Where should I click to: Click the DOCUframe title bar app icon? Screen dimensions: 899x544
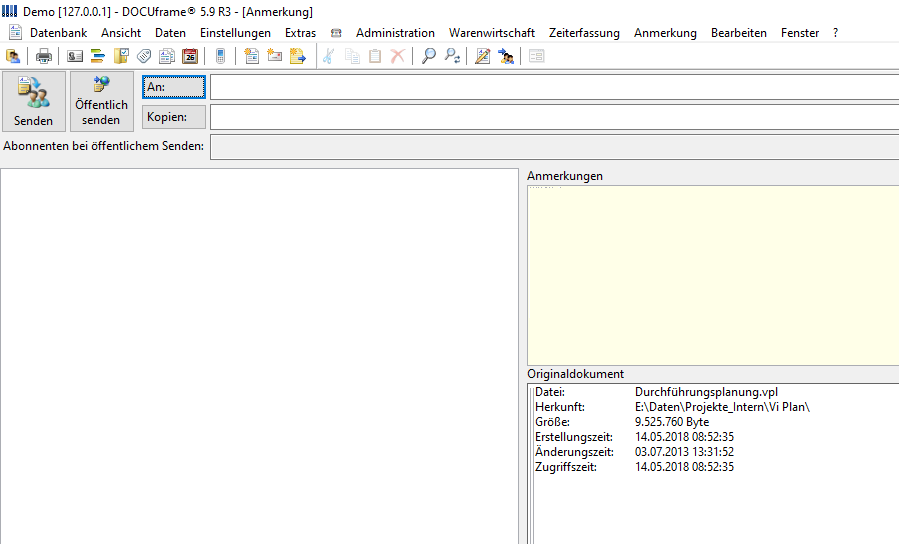(x=10, y=11)
